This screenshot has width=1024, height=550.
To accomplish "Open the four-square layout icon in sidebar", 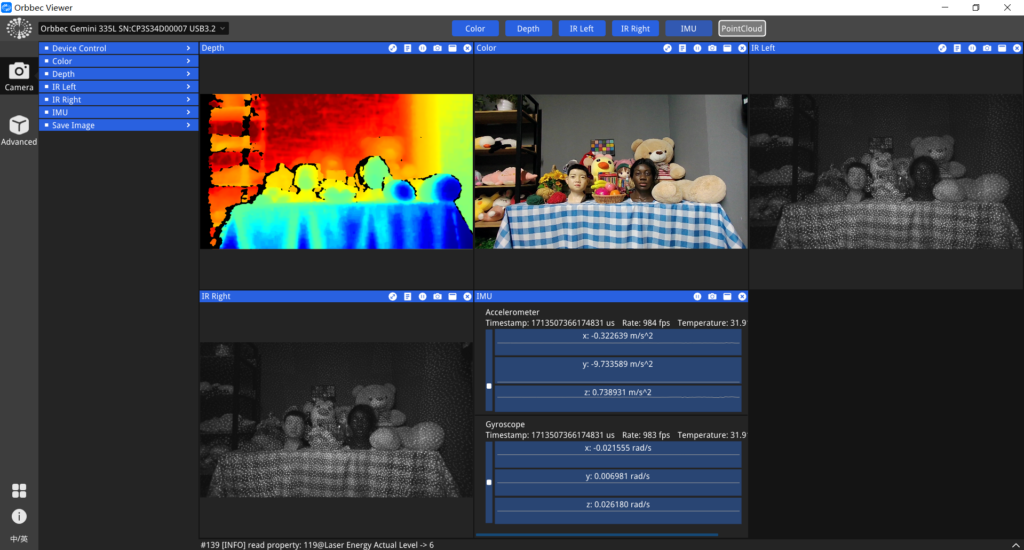I will point(19,491).
